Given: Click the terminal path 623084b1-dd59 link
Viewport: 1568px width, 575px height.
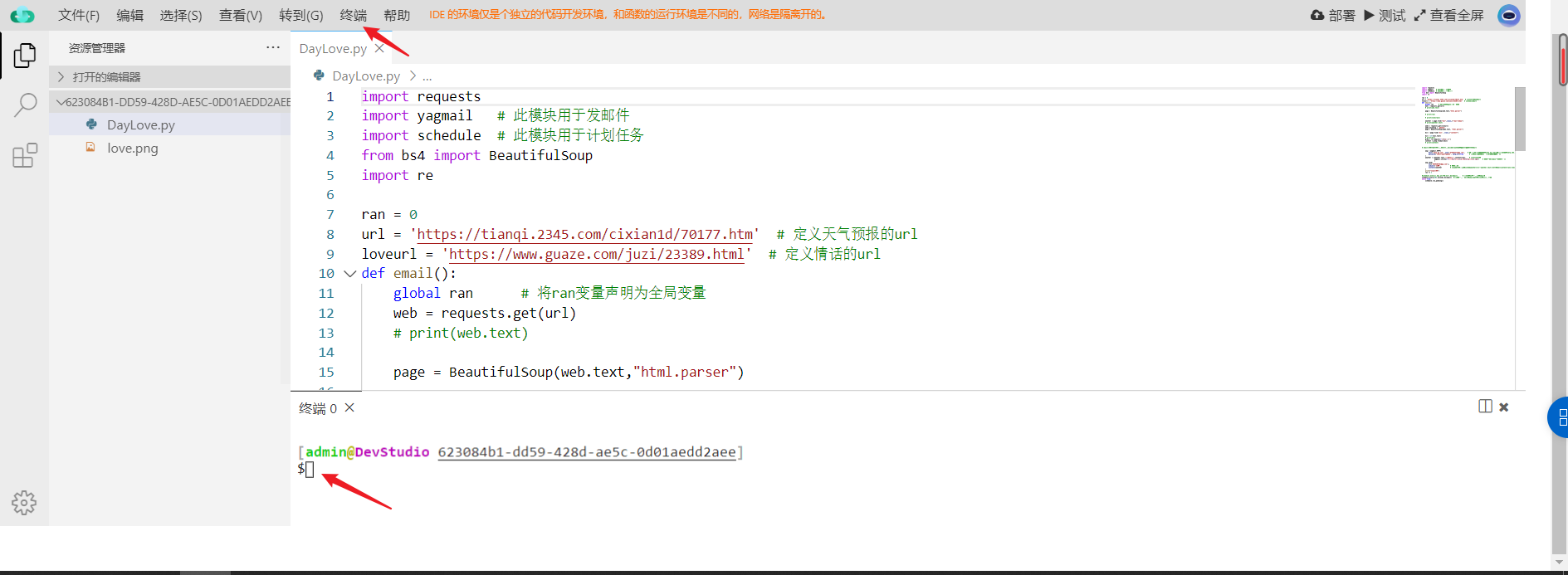Looking at the screenshot, I should pyautogui.click(x=587, y=451).
